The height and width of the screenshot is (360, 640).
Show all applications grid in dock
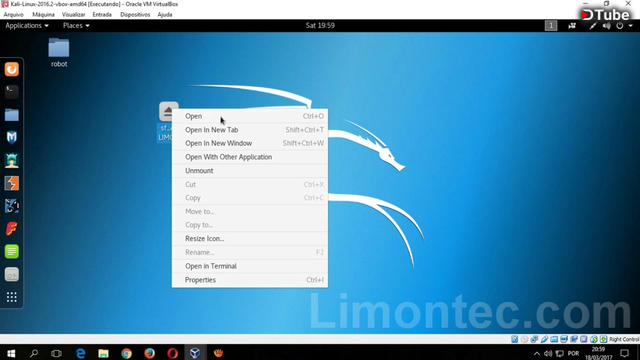pos(12,297)
